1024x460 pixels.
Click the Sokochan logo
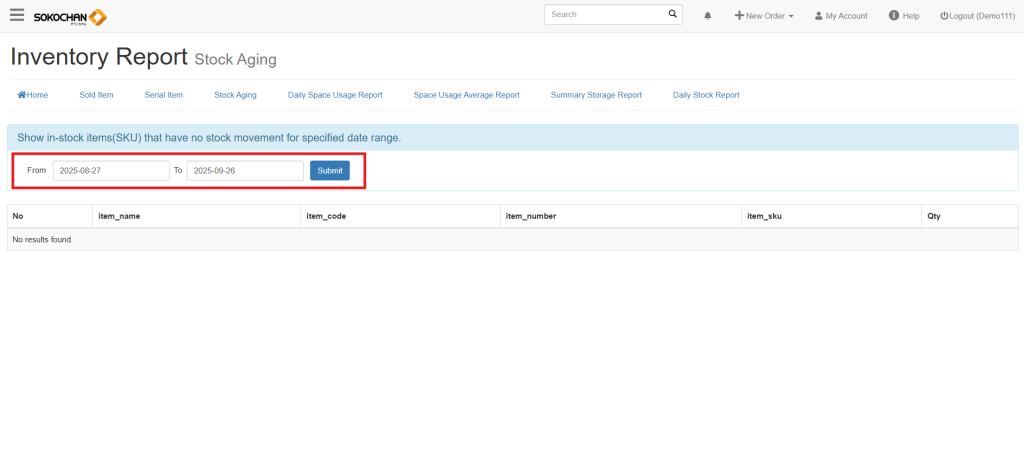point(70,17)
